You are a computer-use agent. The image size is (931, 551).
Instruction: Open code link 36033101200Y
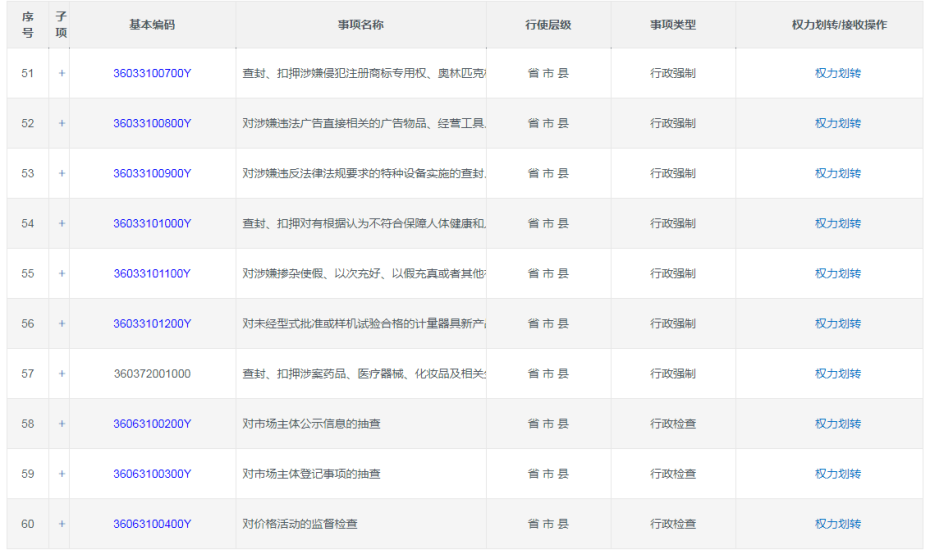[152, 323]
